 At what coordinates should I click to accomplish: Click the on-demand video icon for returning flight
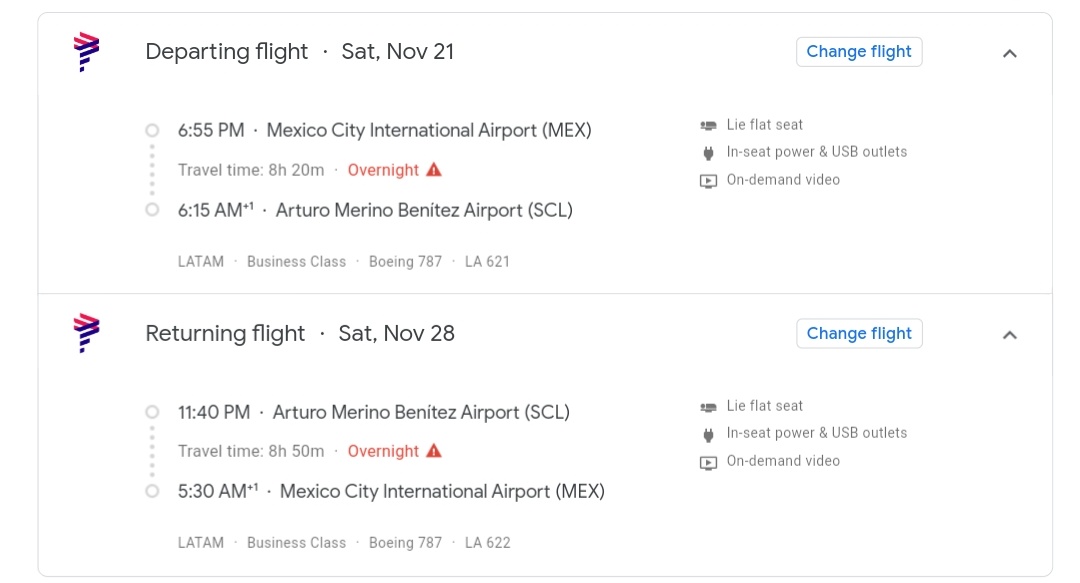pyautogui.click(x=709, y=462)
